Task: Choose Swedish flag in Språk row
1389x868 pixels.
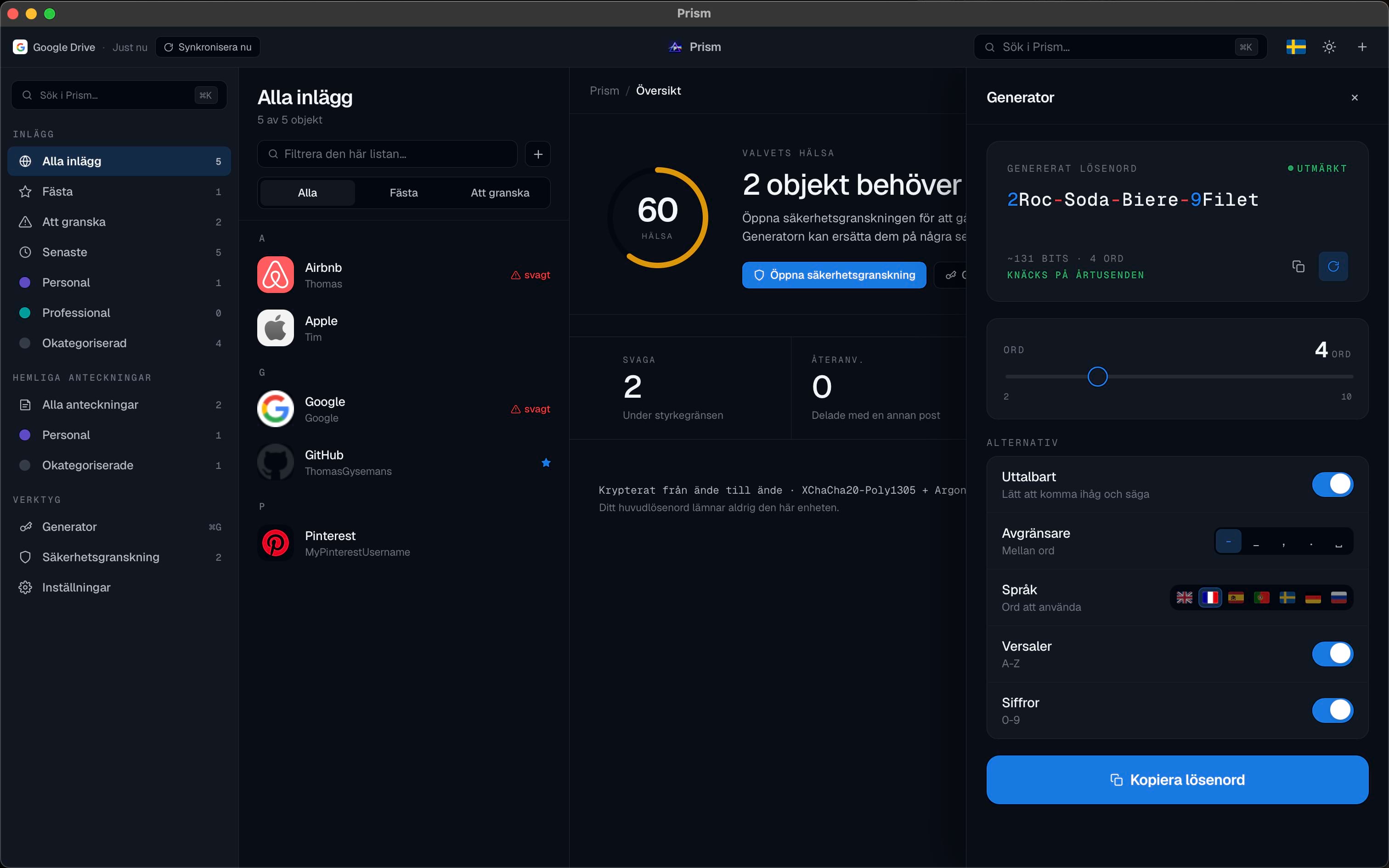Action: [1287, 597]
